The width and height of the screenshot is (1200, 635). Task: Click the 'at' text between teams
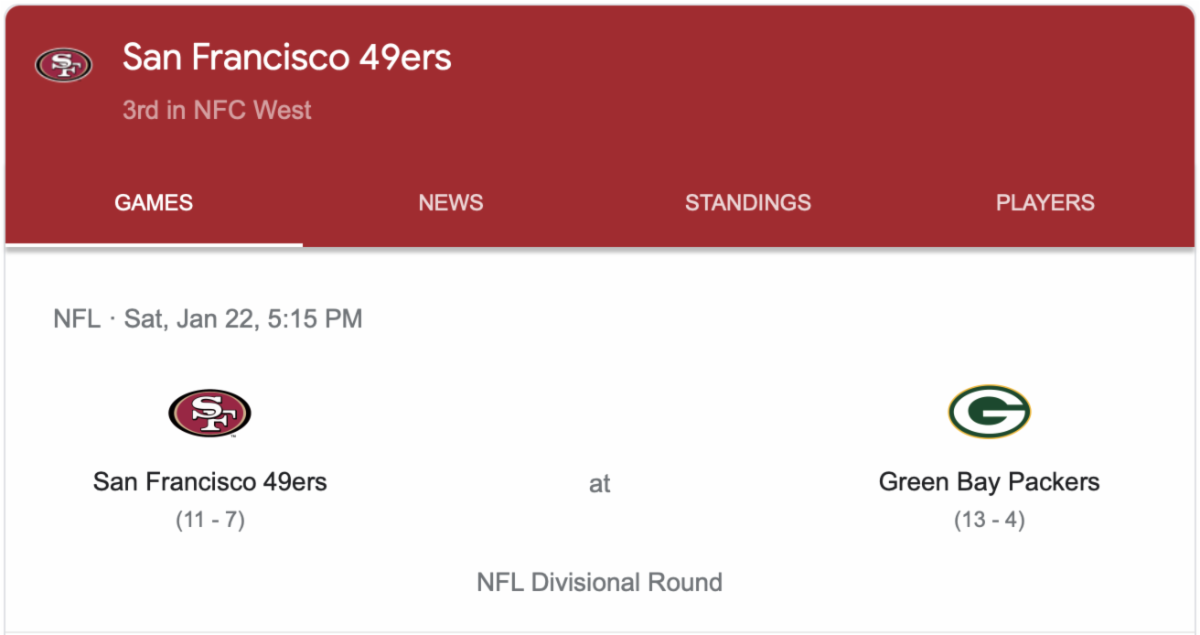tap(599, 484)
